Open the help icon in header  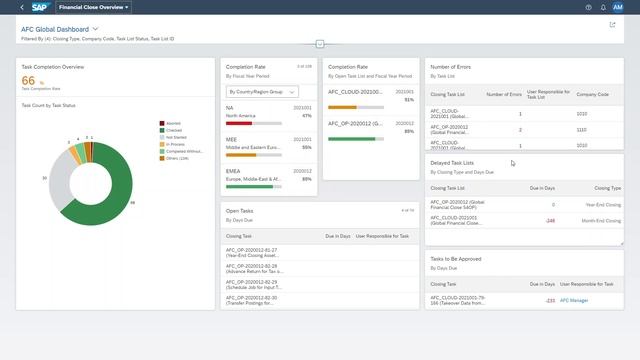[x=588, y=7]
